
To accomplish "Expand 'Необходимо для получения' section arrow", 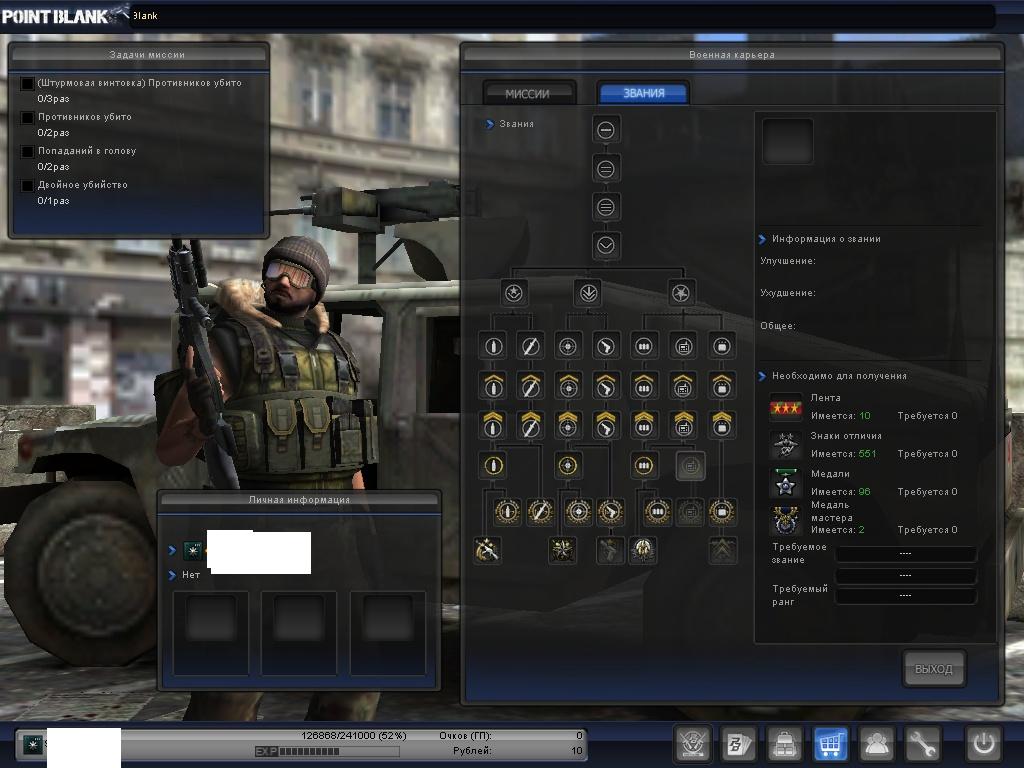I will (x=762, y=376).
